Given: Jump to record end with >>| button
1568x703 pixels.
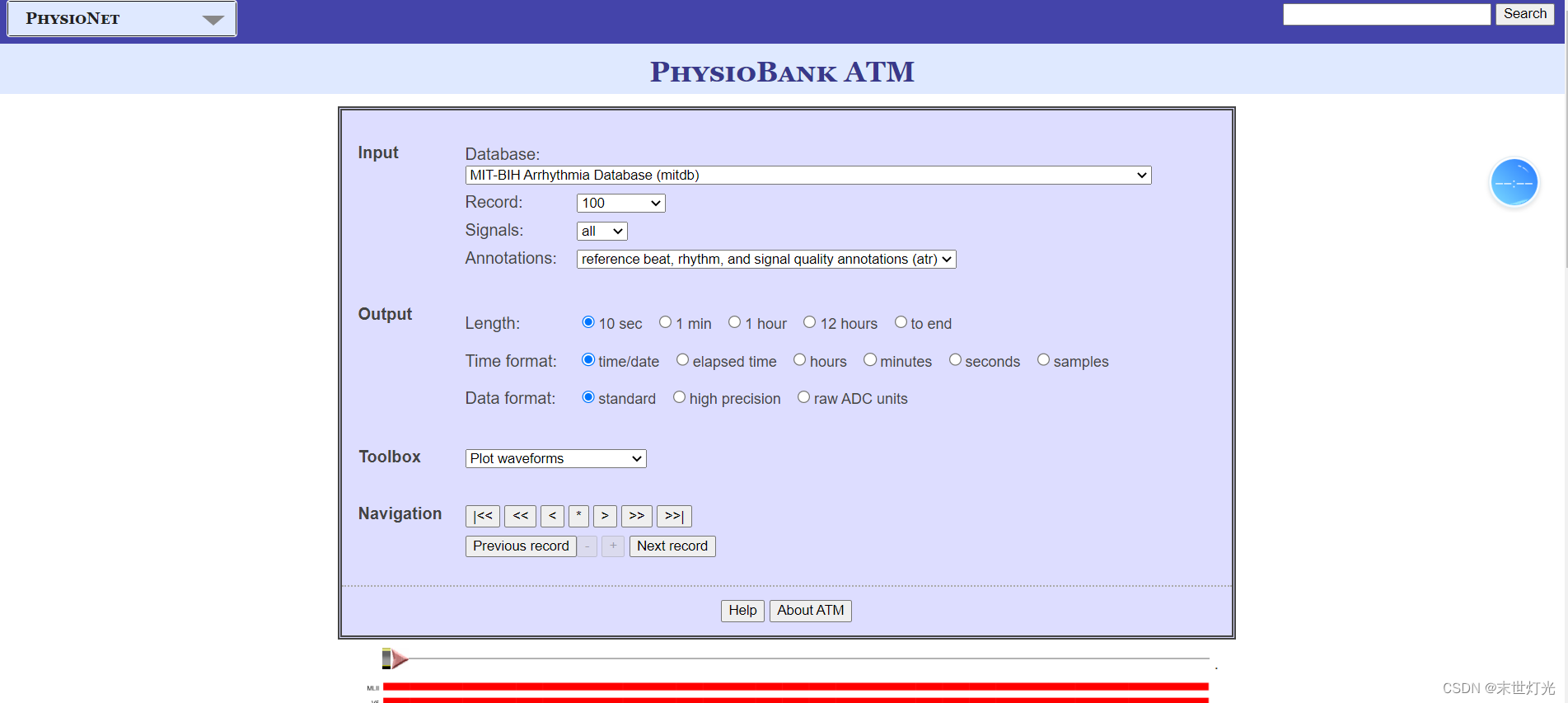Looking at the screenshot, I should click(674, 516).
